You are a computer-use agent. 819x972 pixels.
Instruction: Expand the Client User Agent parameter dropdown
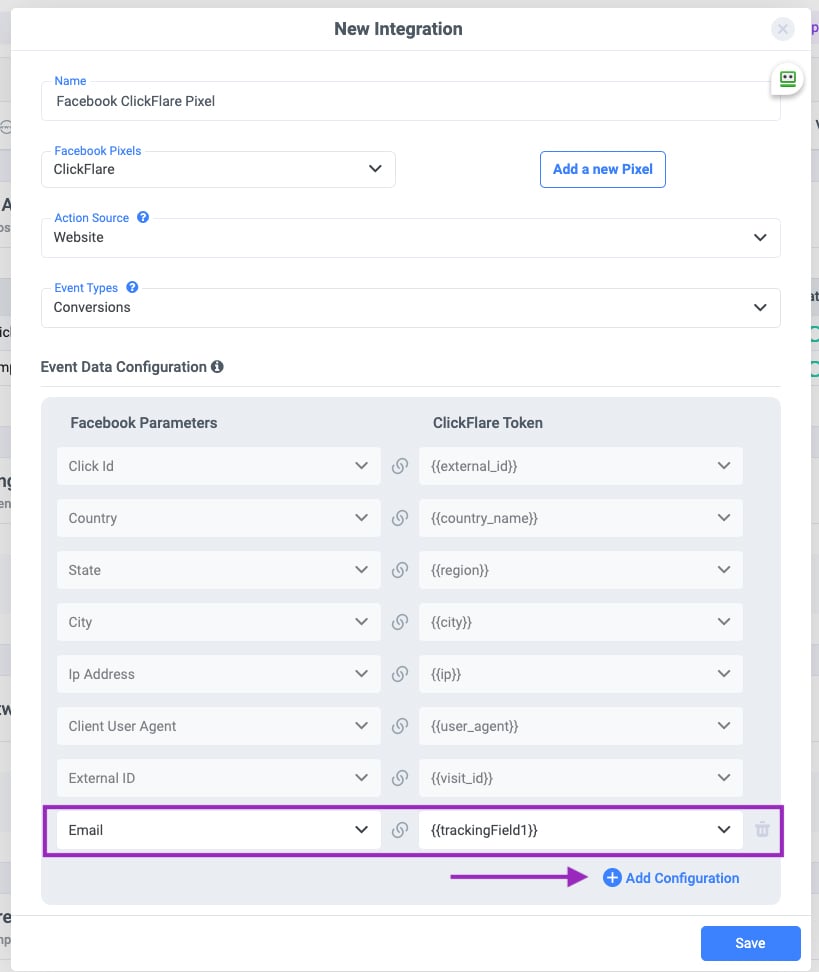(219, 727)
